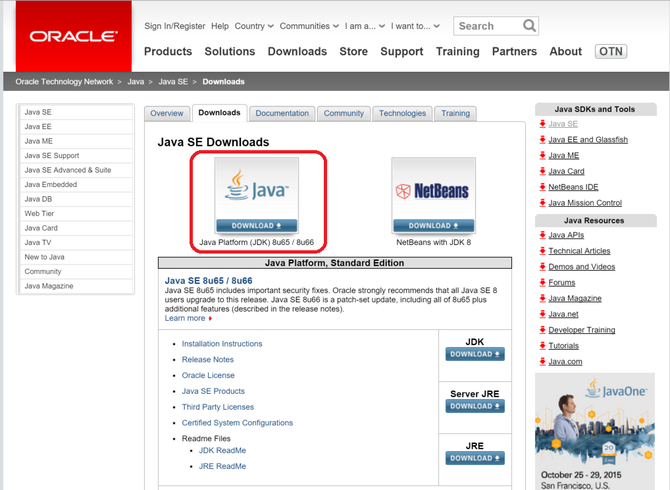Viewport: 670px width, 490px height.
Task: Open Release Notes link
Action: [x=208, y=359]
